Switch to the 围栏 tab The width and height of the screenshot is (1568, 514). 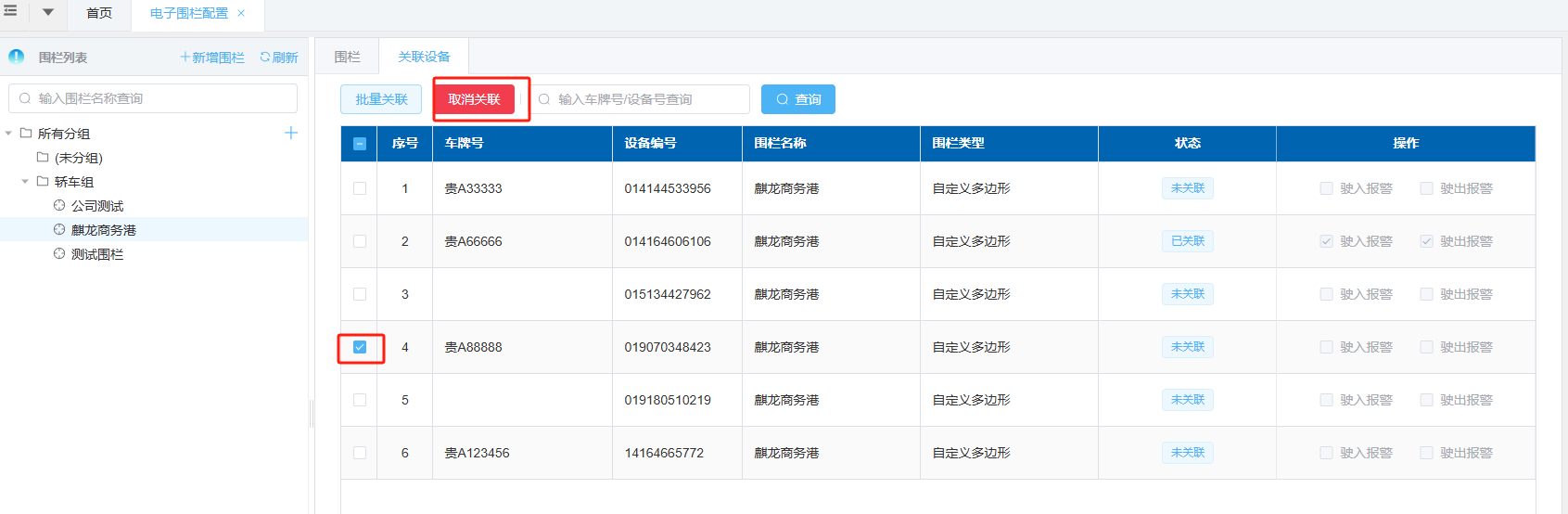coord(347,57)
